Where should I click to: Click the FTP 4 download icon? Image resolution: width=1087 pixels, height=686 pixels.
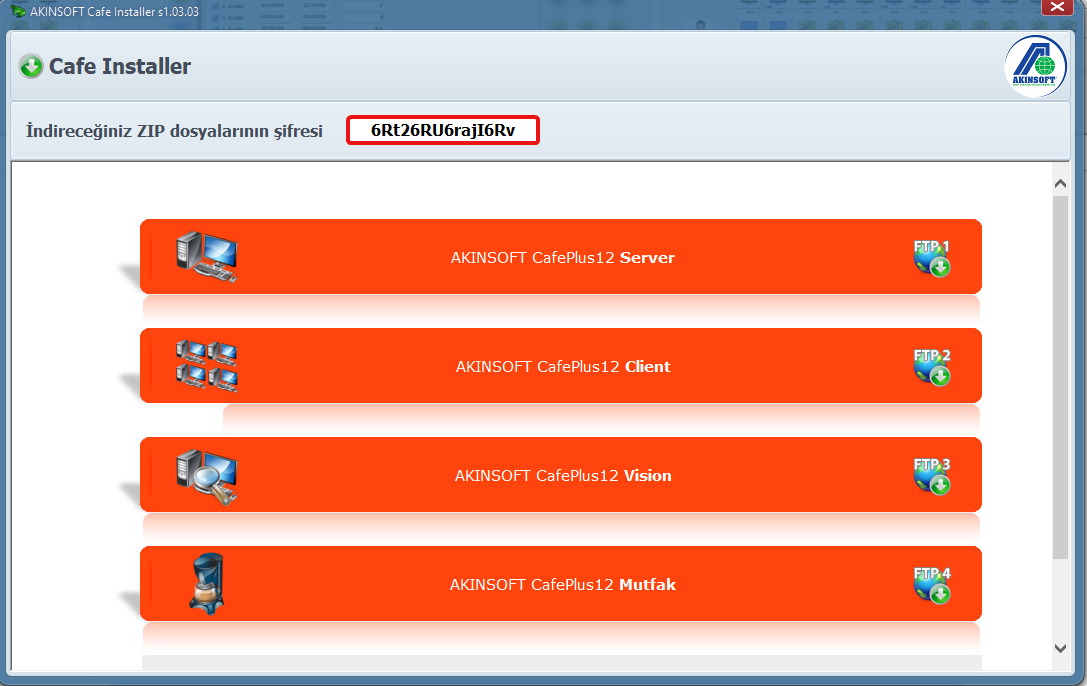(932, 584)
